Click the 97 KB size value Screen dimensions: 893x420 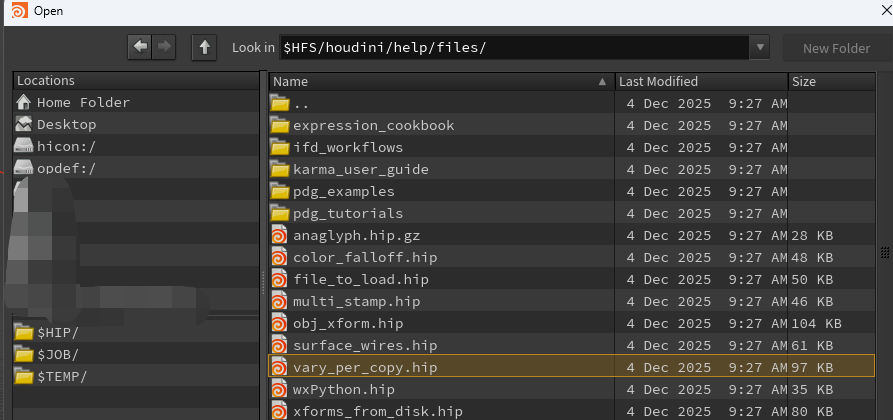[x=812, y=368]
